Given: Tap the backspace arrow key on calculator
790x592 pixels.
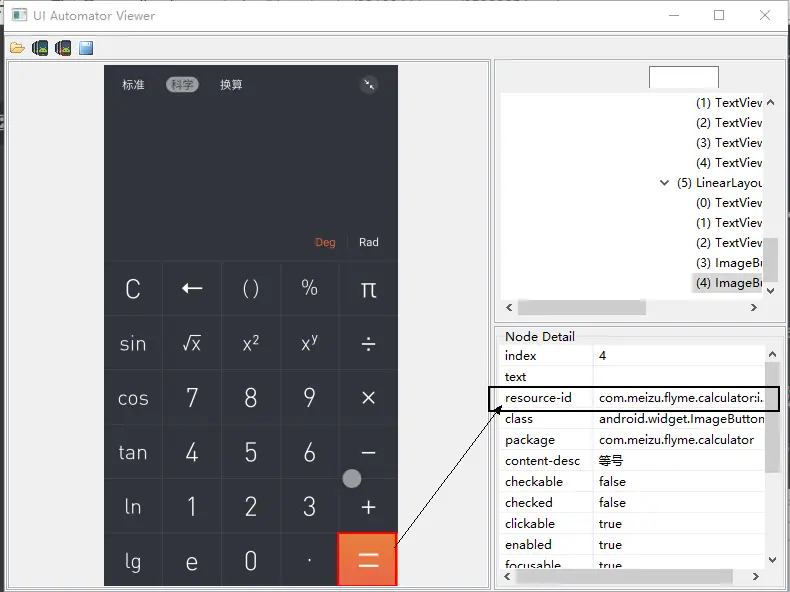Looking at the screenshot, I should tap(192, 288).
